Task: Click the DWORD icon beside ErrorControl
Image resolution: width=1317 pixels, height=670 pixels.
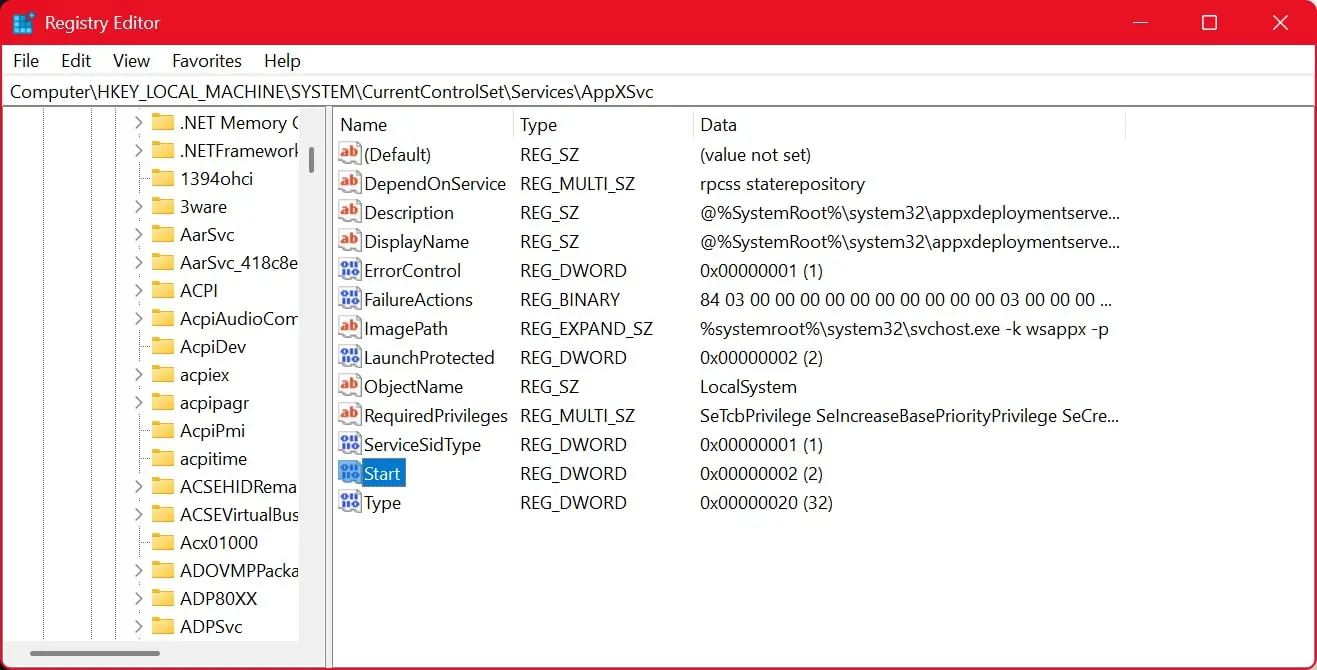Action: tap(349, 270)
